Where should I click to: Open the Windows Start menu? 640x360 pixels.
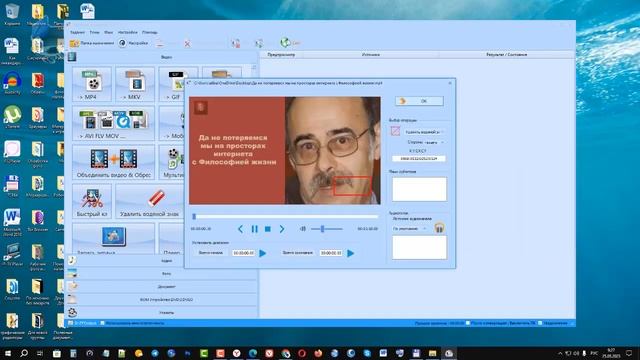[8, 353]
